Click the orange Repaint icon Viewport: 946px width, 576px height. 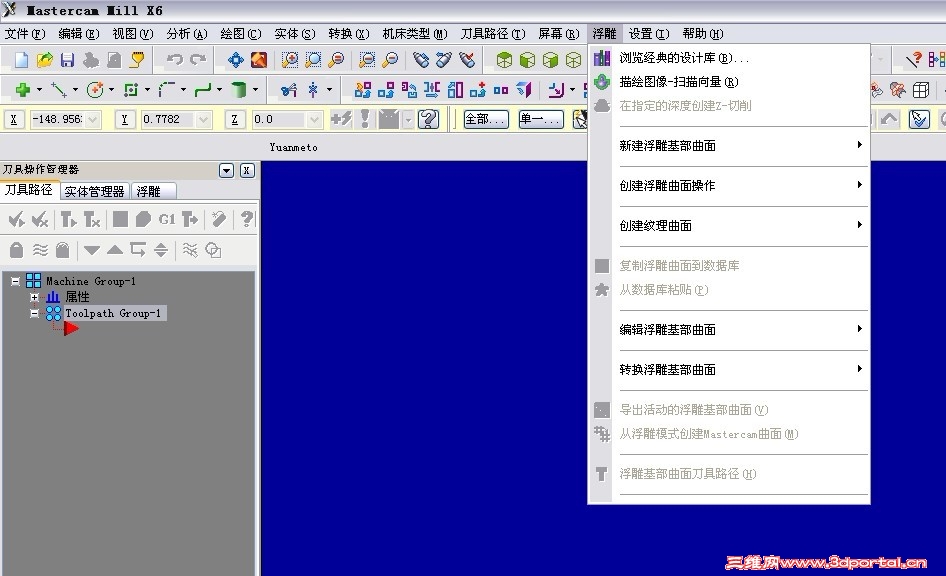pyautogui.click(x=259, y=59)
